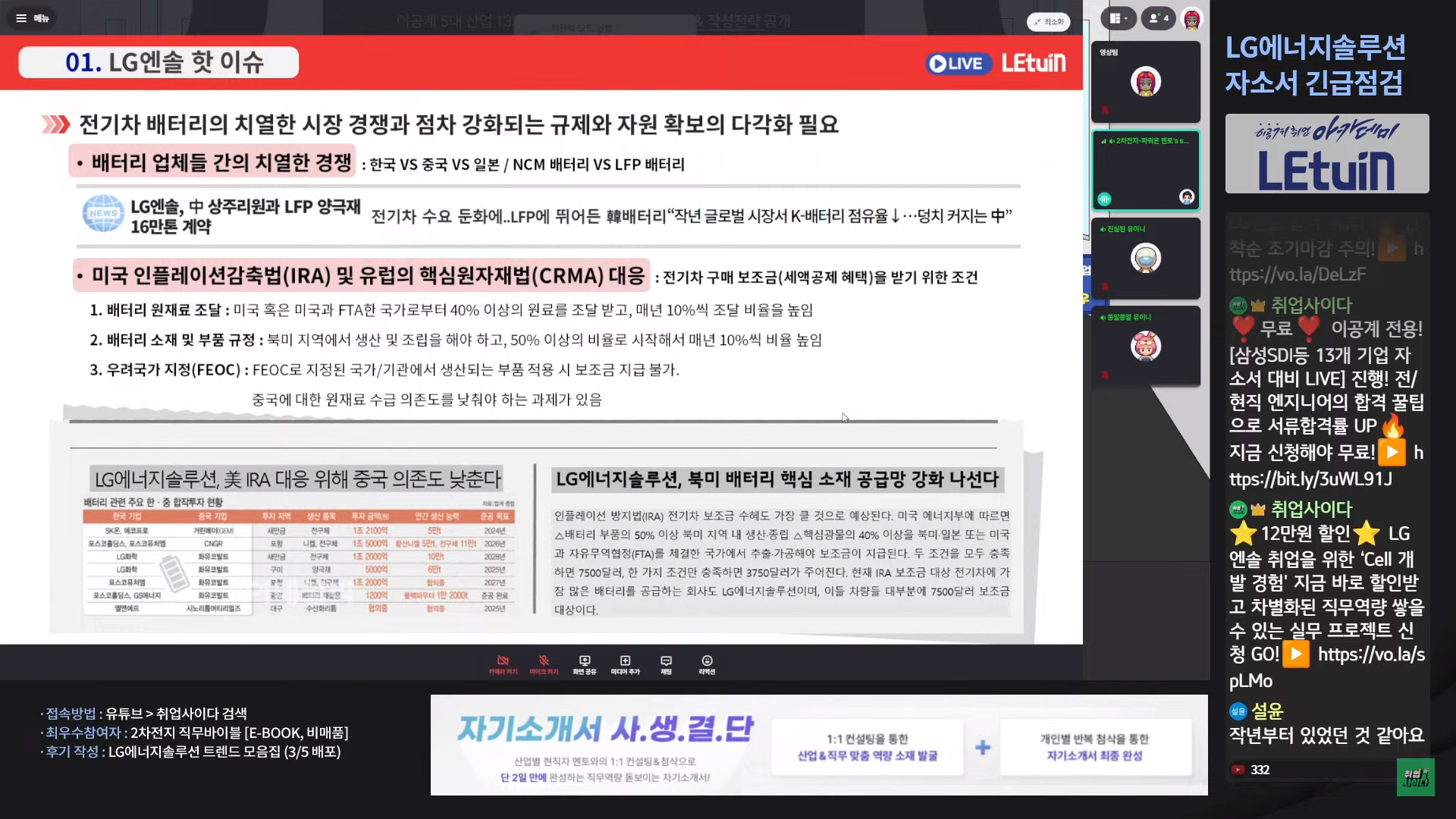This screenshot has width=1456, height=819.
Task: Start 화면 공유 screen sharing
Action: tap(585, 664)
